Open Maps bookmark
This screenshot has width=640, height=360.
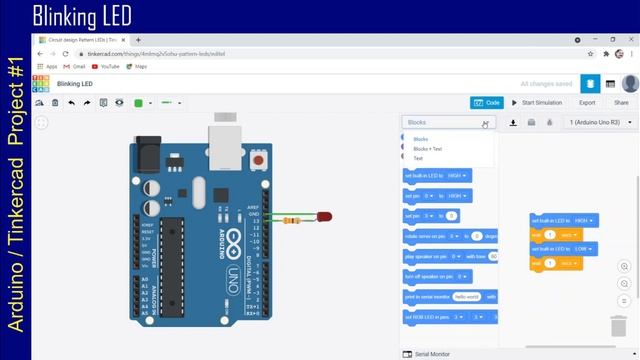coord(136,67)
